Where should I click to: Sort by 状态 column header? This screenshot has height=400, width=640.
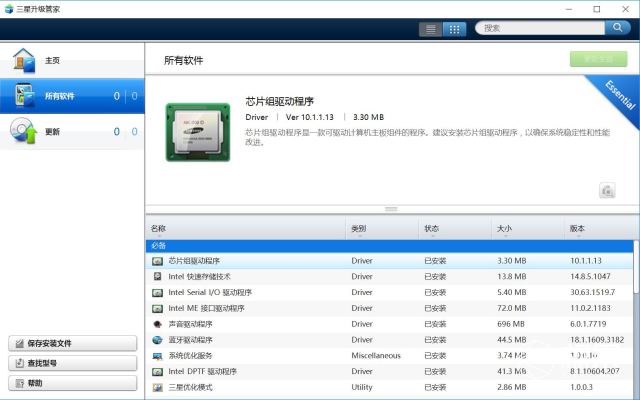(x=455, y=229)
